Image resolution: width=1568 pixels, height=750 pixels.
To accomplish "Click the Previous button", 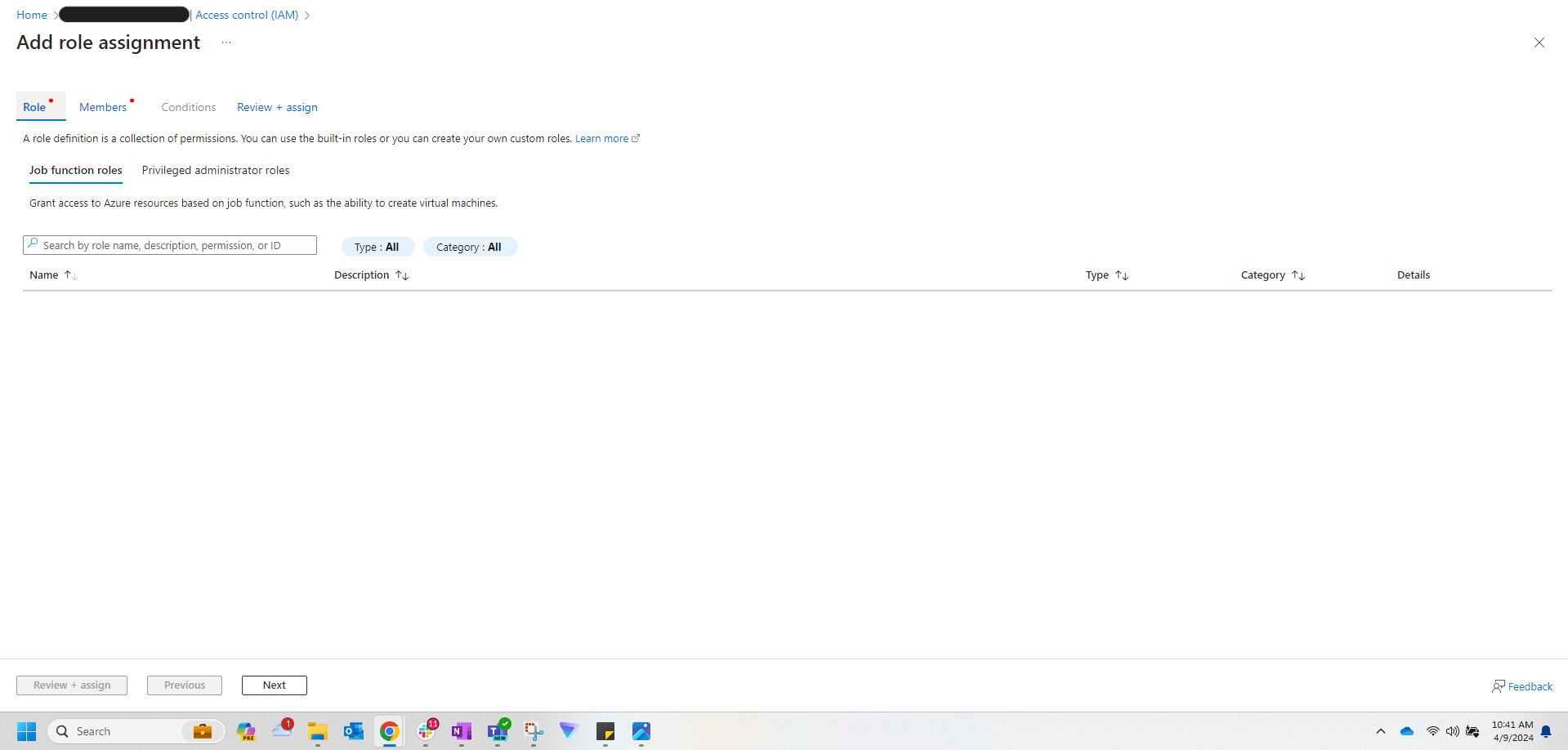I will pyautogui.click(x=185, y=685).
